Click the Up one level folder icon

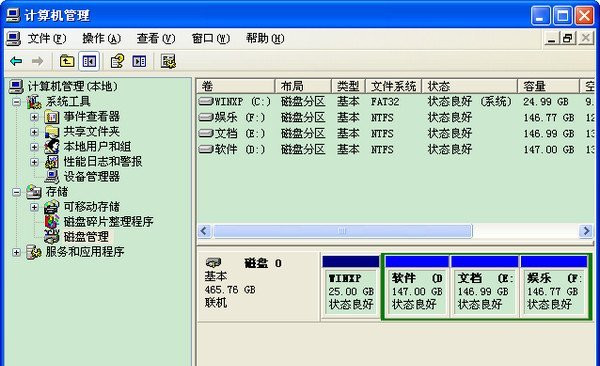coord(67,61)
